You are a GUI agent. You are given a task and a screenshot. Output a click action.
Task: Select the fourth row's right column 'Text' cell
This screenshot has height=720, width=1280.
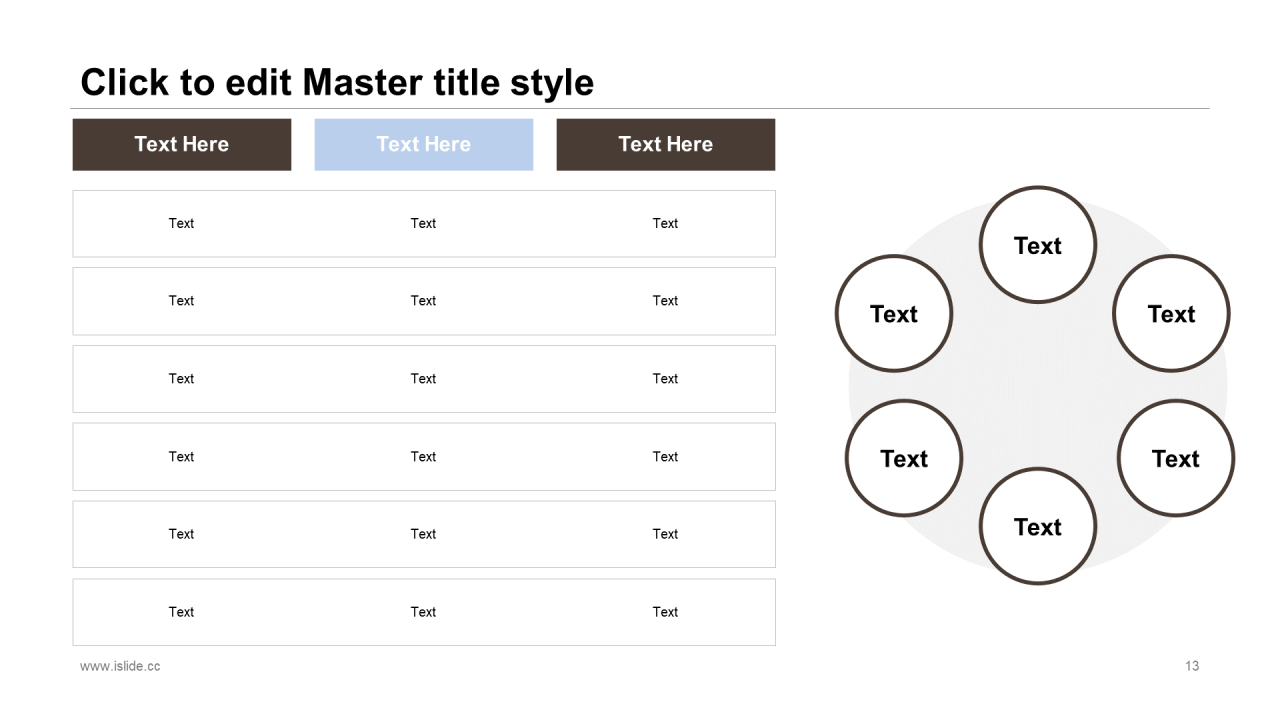(x=666, y=457)
